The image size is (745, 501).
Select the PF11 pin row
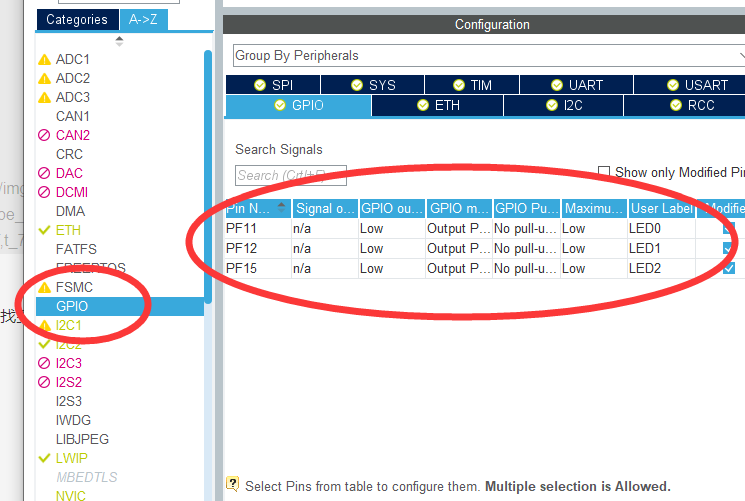(x=485, y=229)
